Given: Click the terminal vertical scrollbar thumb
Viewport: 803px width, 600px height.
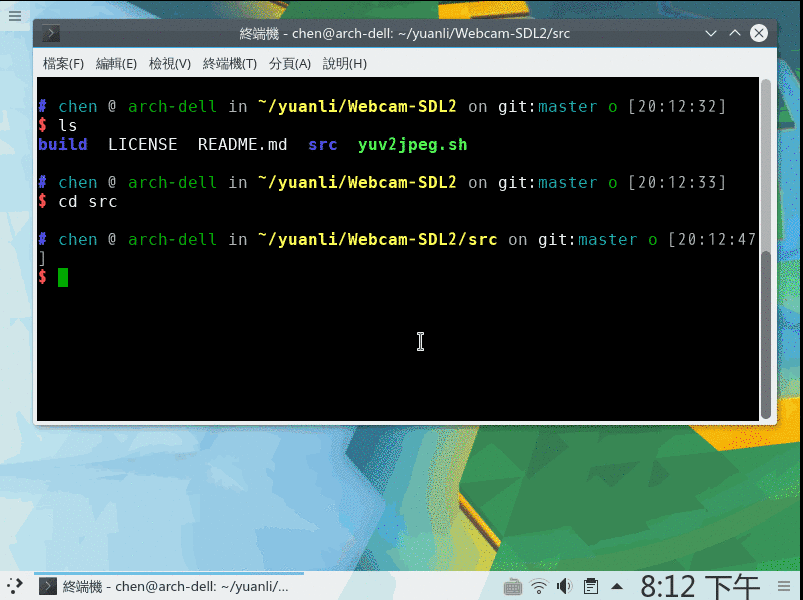Looking at the screenshot, I should pos(766,334).
